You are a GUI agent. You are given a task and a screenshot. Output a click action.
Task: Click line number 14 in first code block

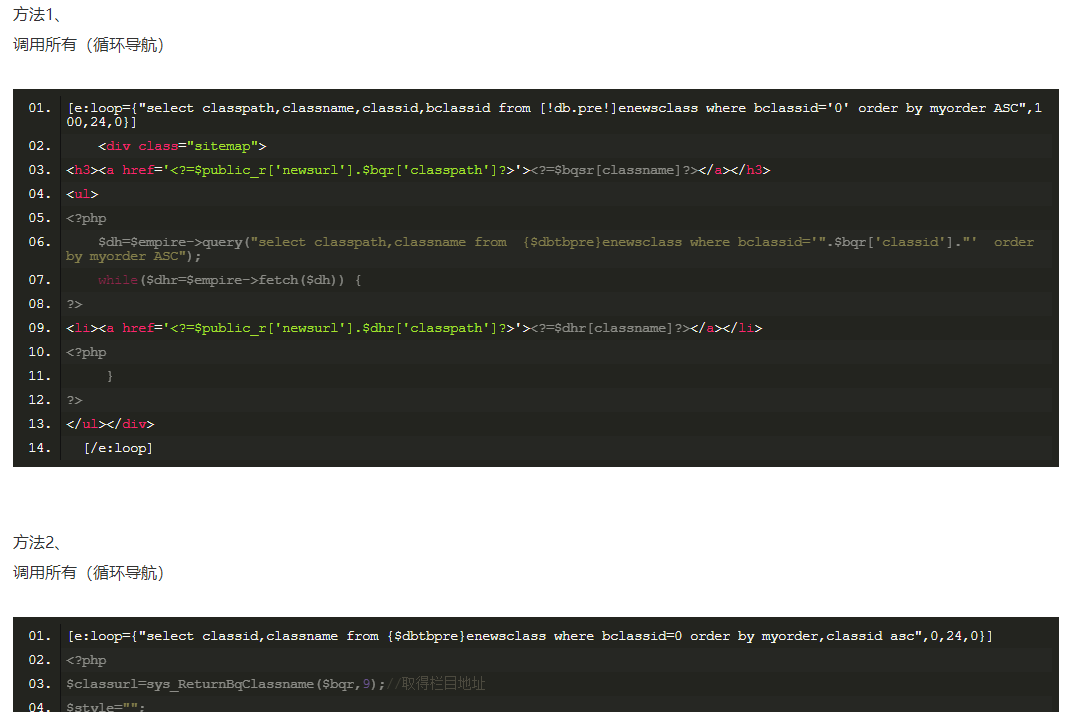pos(39,448)
